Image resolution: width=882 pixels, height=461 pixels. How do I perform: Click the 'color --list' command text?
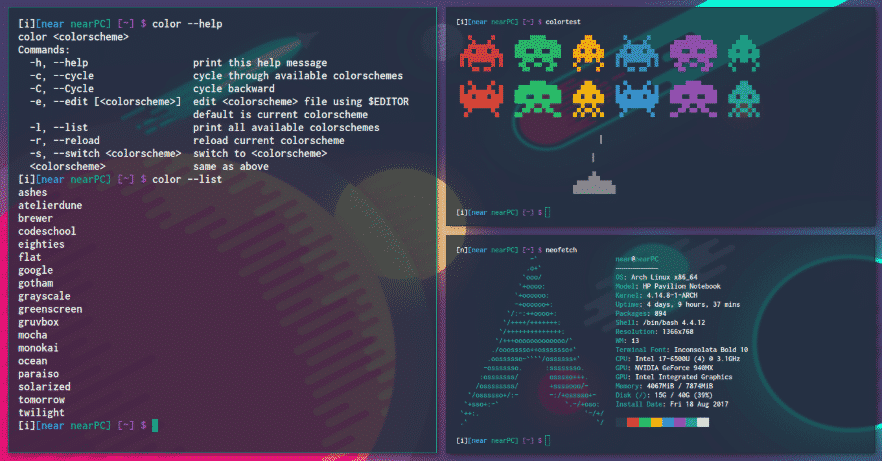pos(187,179)
